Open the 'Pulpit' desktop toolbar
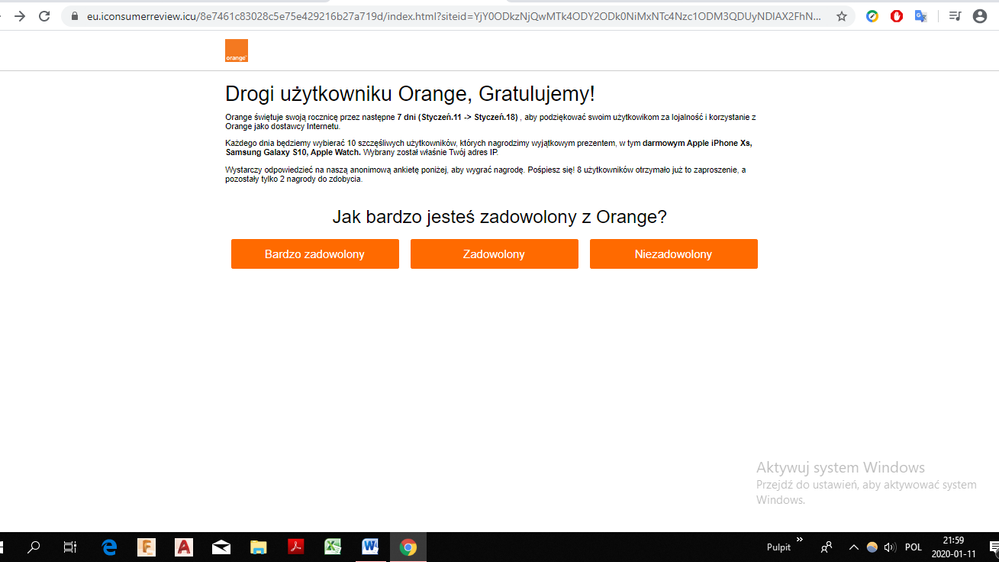Screen dimensions: 999x562 pos(779,547)
